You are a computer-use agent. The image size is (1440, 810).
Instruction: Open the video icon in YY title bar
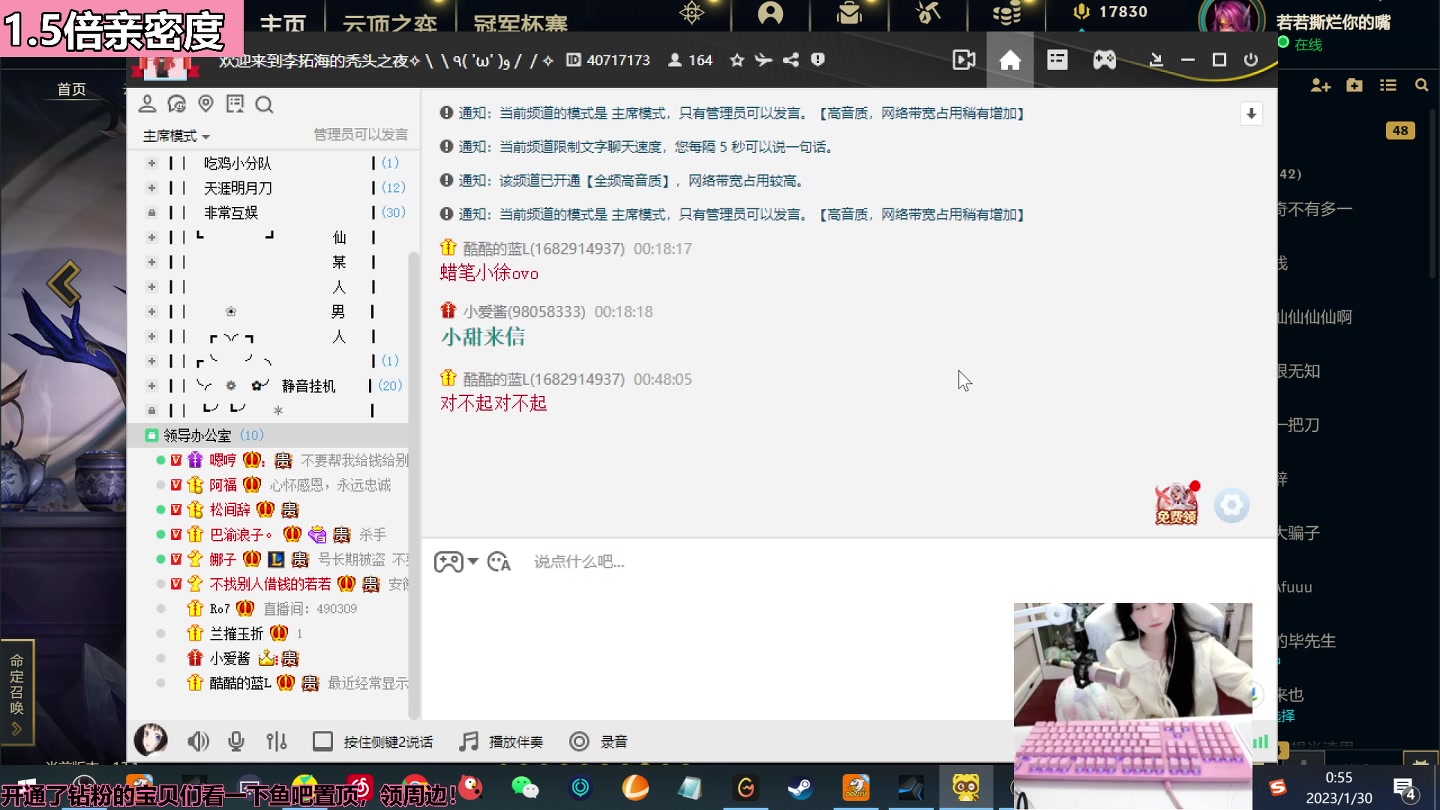tap(964, 60)
